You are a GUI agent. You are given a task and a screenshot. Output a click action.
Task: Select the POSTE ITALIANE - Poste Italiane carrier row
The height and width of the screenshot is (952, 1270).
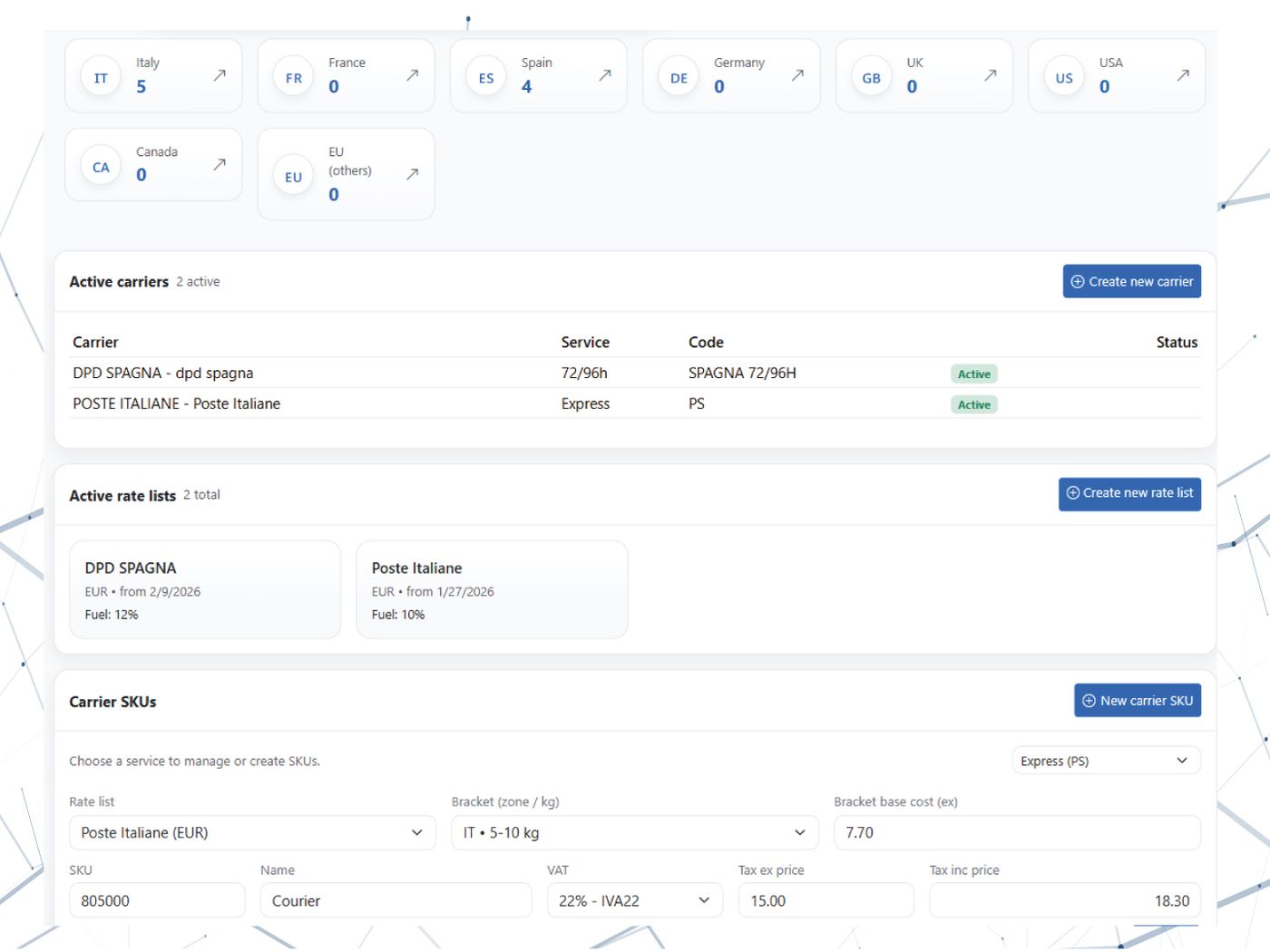point(636,403)
